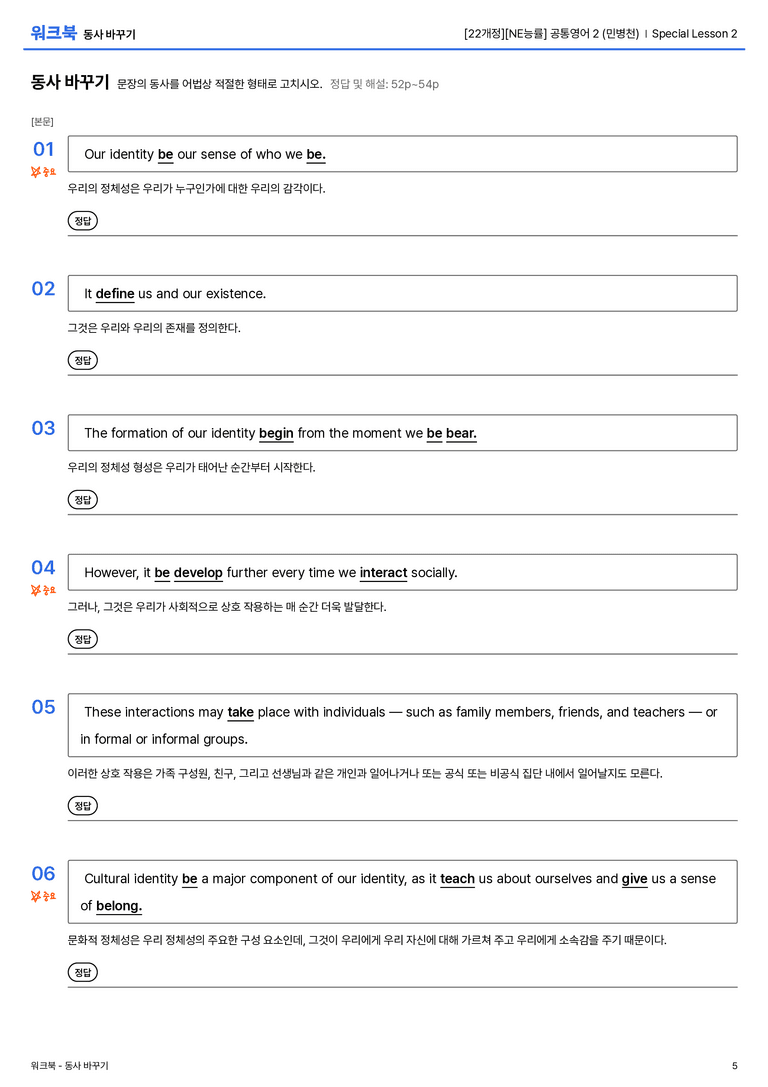Click the 정답 badge under question 03
768x1087 pixels.
[x=82, y=499]
